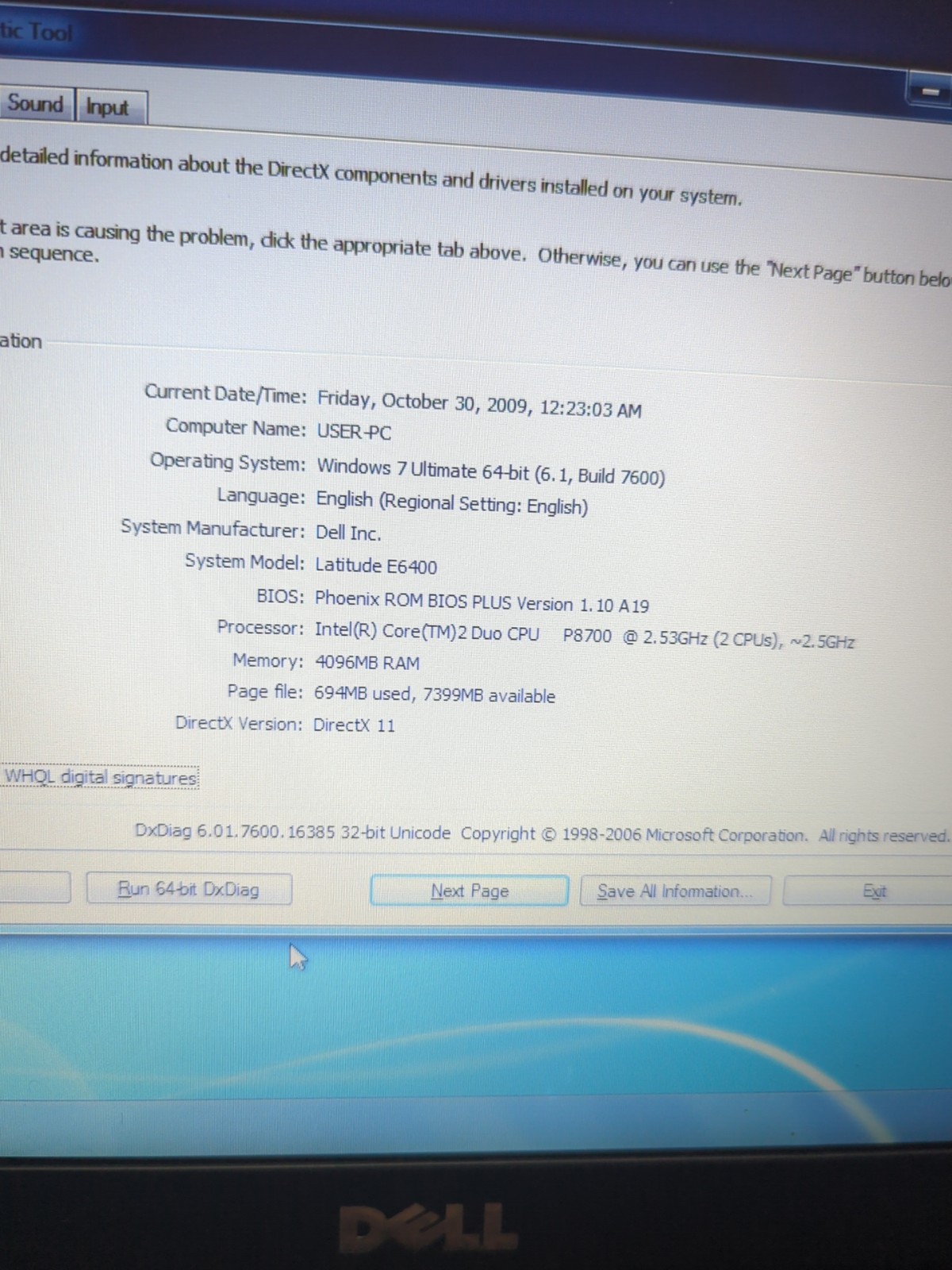Select the 'Dell Inc.' manufacturer value
Viewport: 952px width, 1270px height.
pos(348,533)
